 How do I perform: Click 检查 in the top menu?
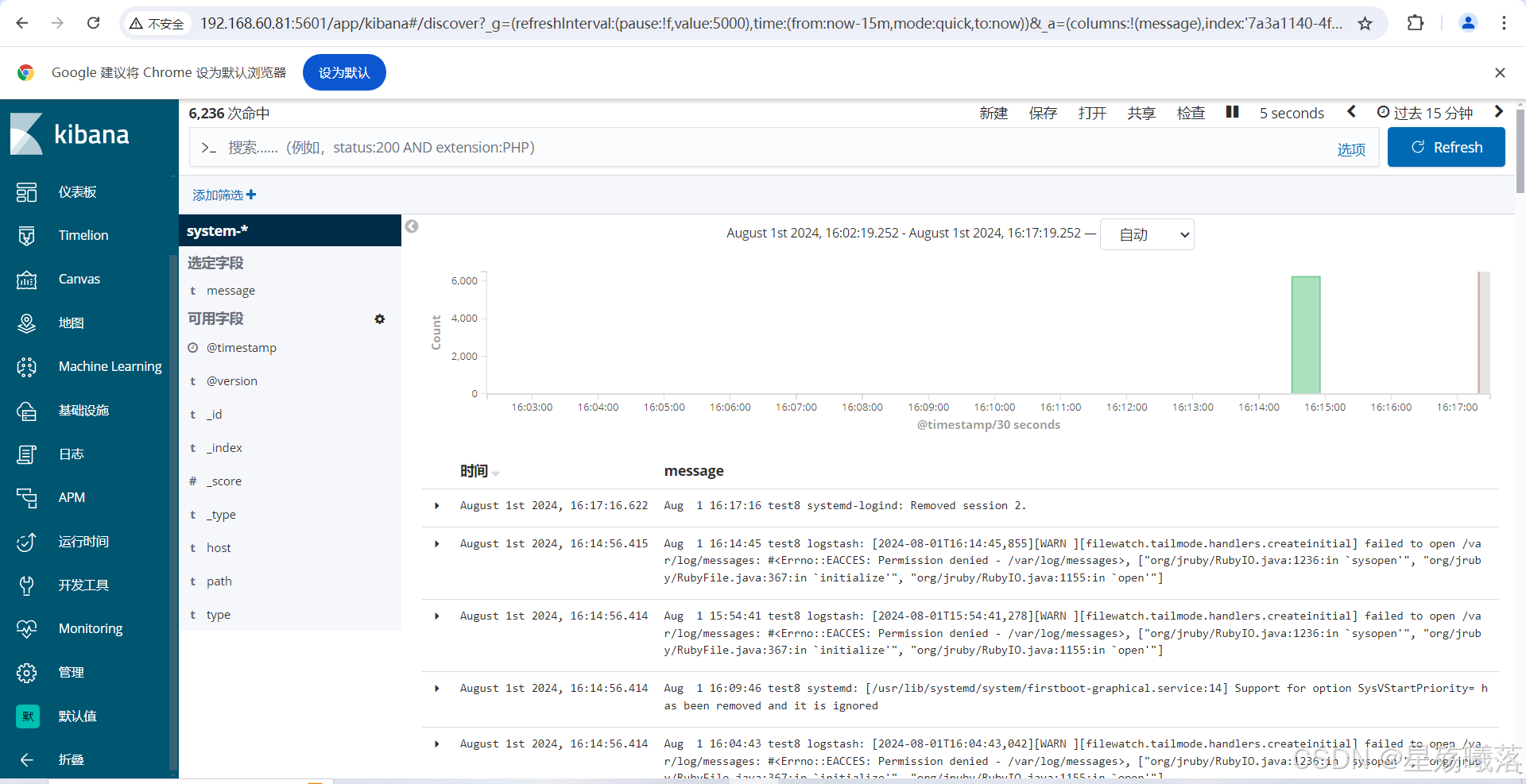click(x=1191, y=113)
